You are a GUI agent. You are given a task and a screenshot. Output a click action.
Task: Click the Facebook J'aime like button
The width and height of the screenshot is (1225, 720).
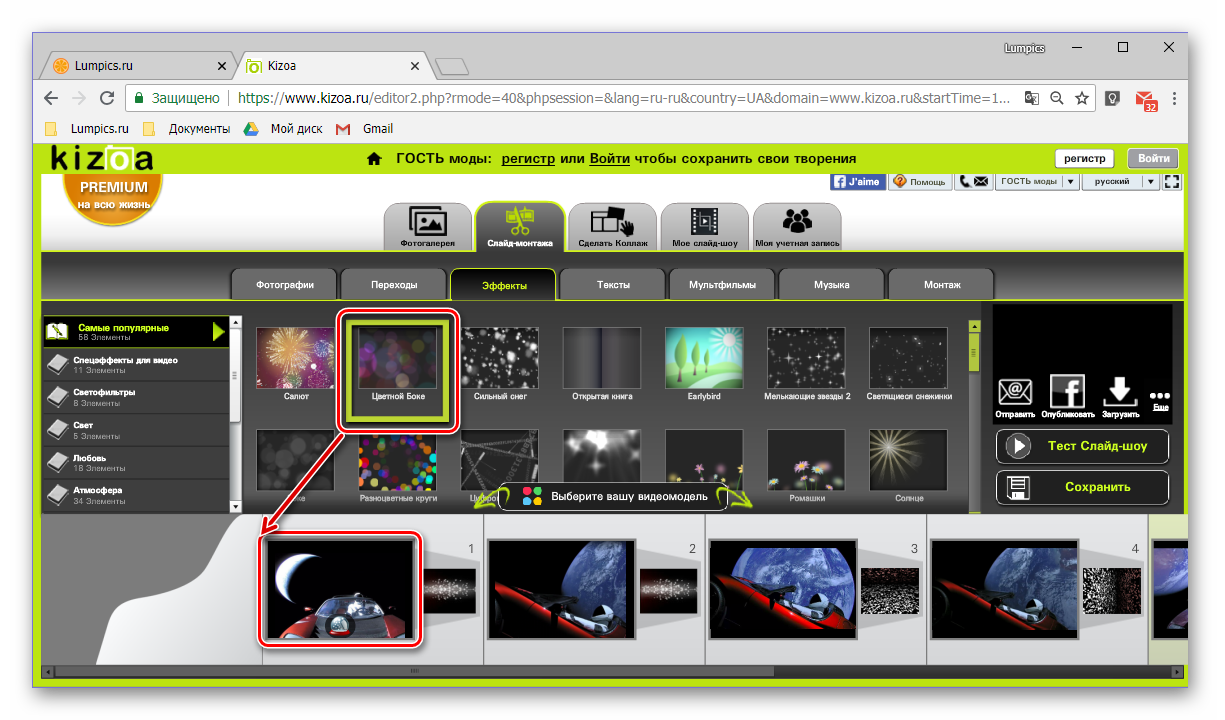(858, 181)
